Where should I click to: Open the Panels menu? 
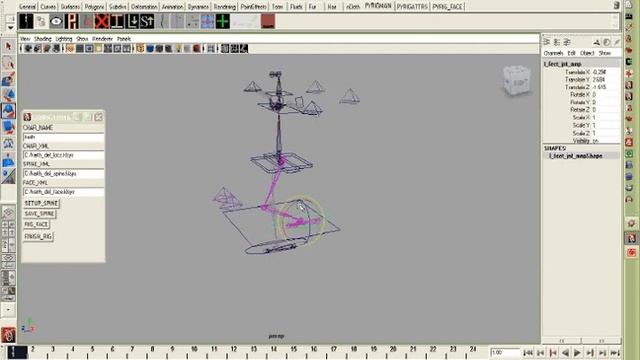pyautogui.click(x=124, y=39)
